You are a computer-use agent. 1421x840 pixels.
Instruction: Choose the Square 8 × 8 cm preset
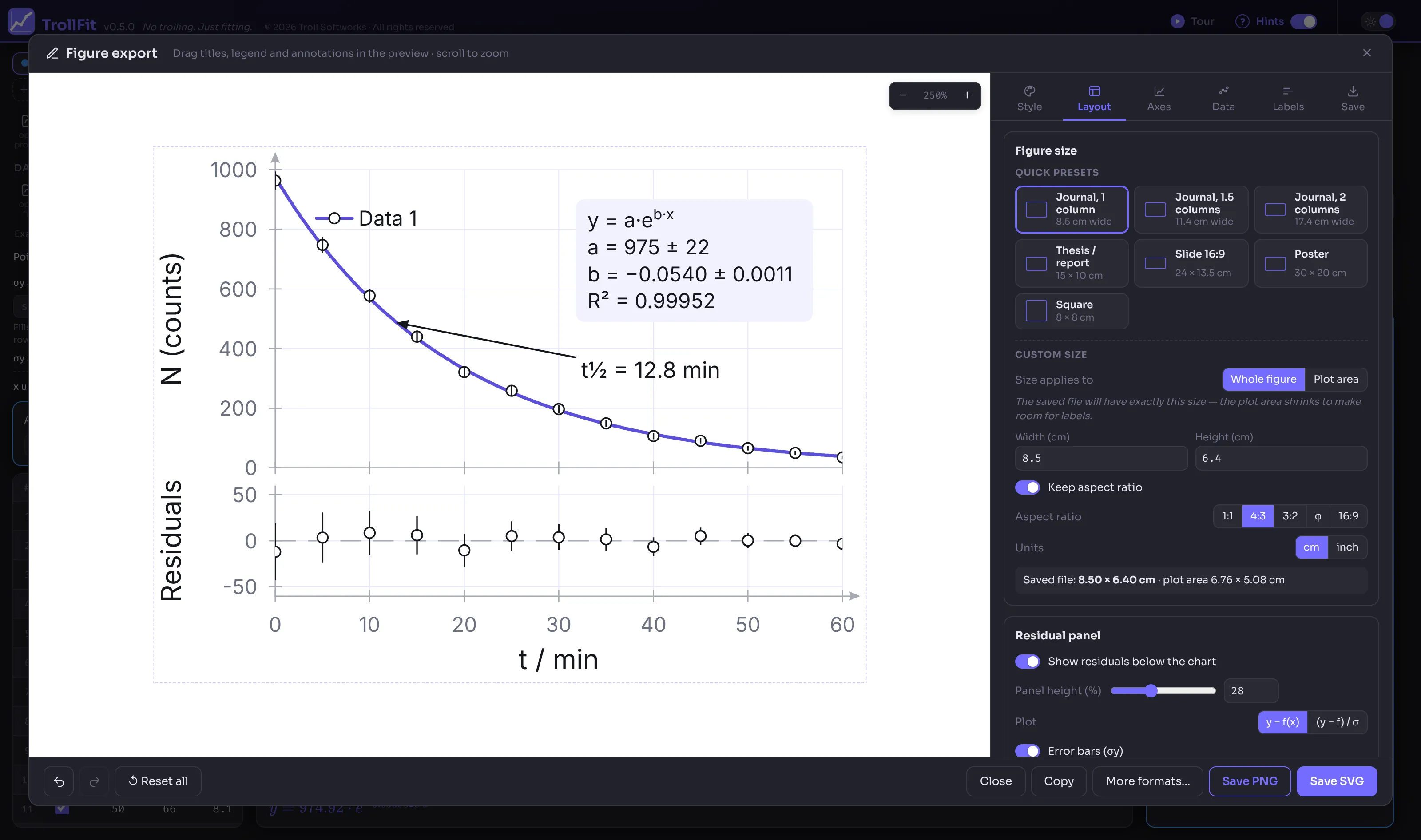pos(1072,311)
